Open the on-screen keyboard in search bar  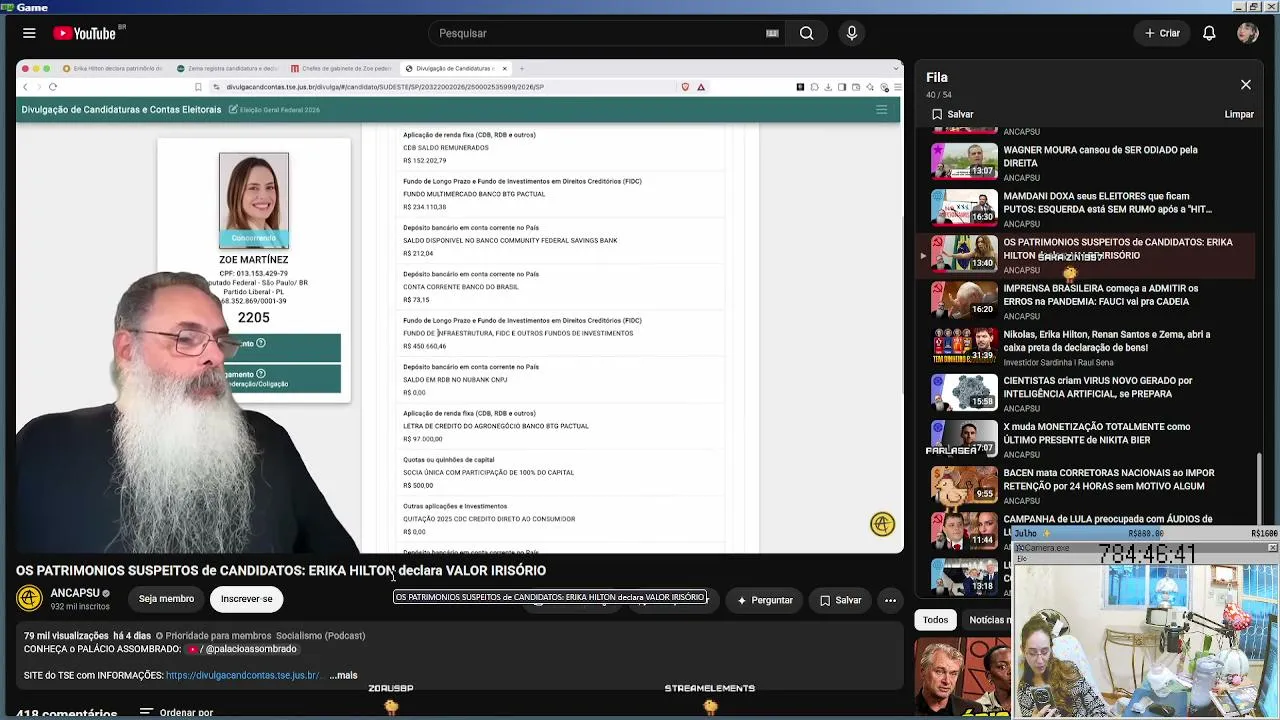pyautogui.click(x=772, y=33)
